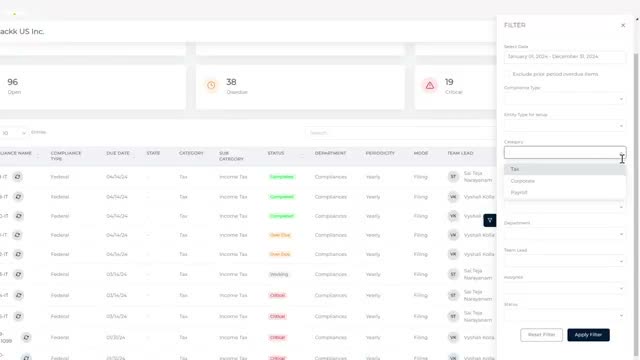Tick the Exclude prior period overdue items checkbox

(x=508, y=74)
